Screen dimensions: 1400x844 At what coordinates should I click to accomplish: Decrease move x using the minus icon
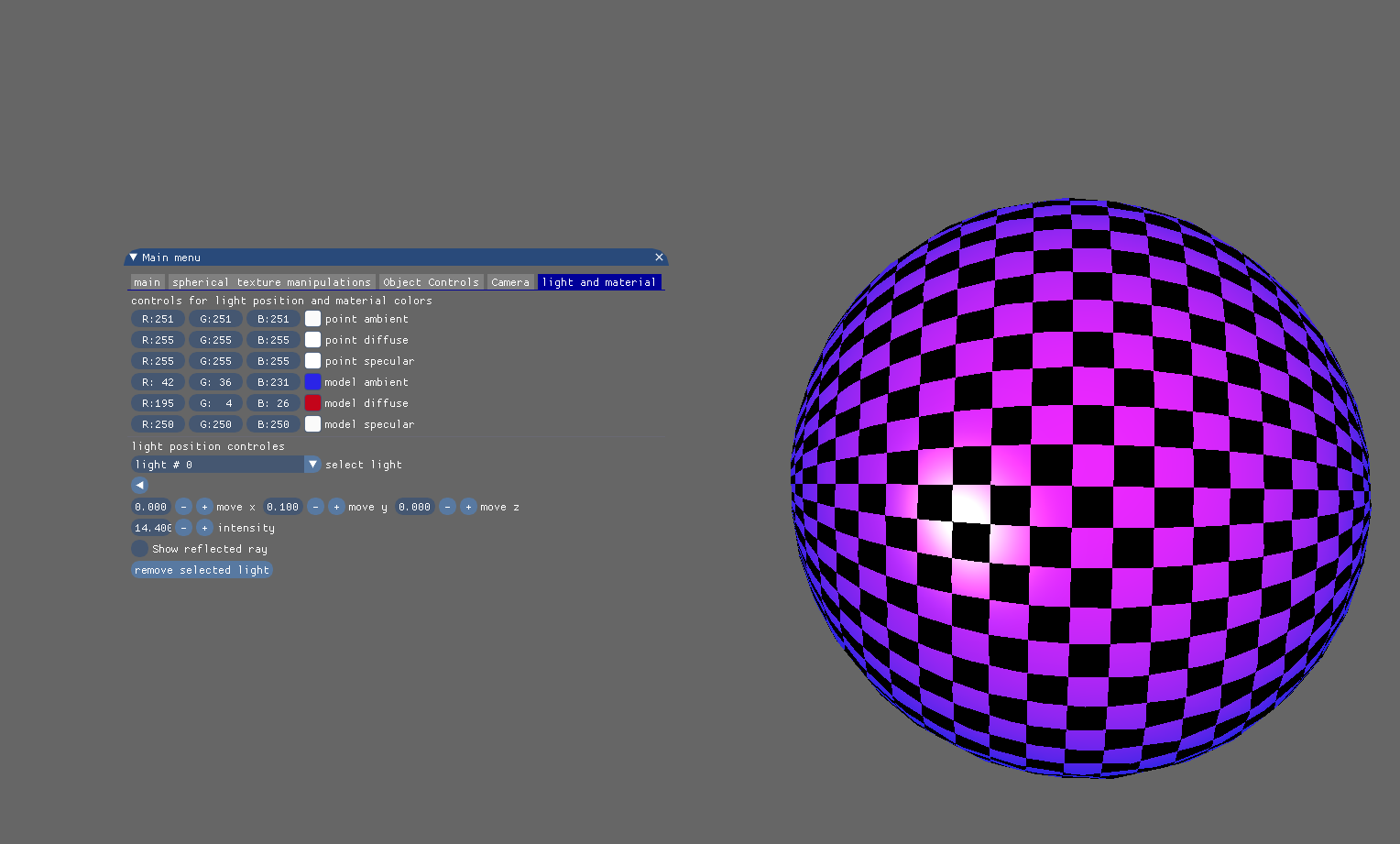[x=183, y=506]
